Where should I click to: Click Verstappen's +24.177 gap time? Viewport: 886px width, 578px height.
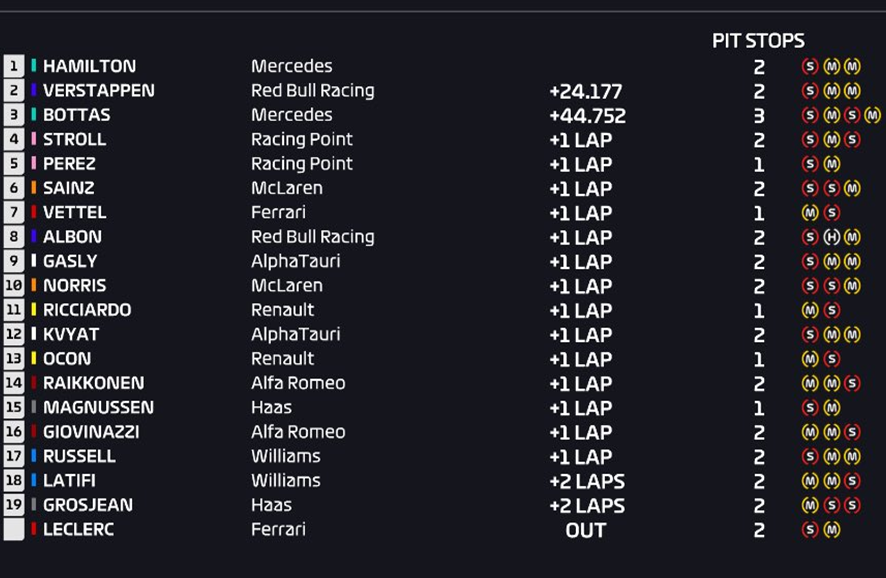pyautogui.click(x=585, y=92)
